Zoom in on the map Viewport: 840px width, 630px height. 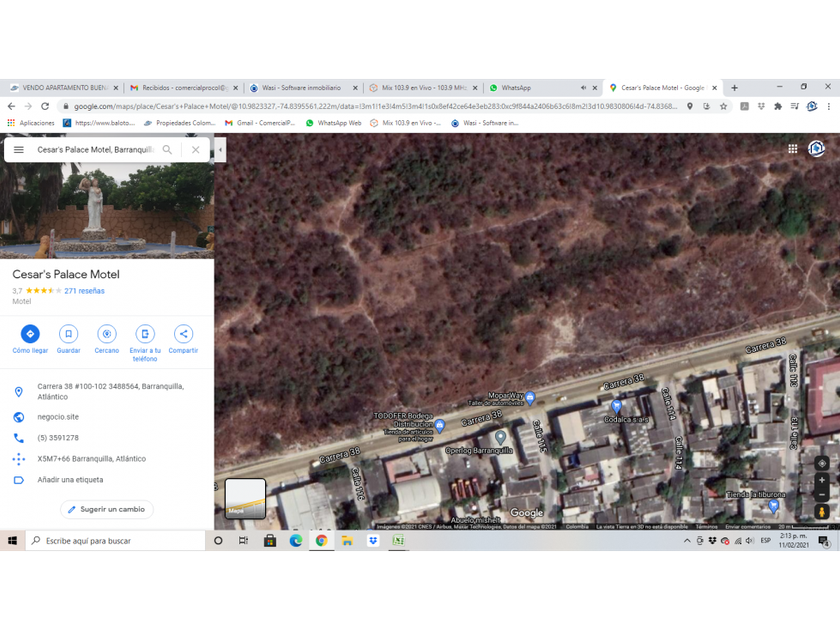[x=822, y=480]
